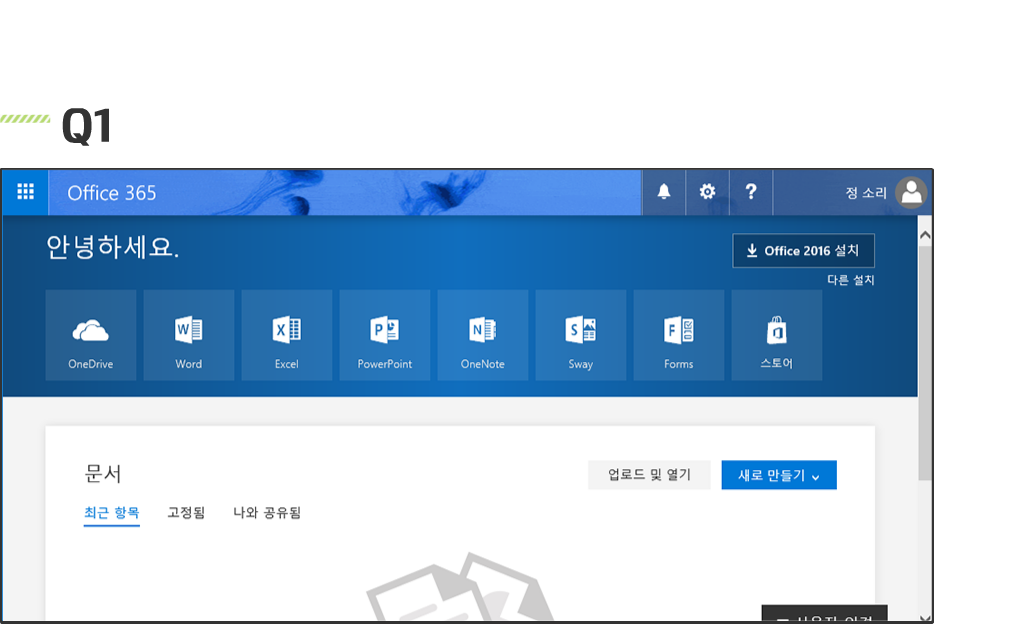Click the user profile avatar picture
Screen dimensions: 1024x640
tap(911, 192)
